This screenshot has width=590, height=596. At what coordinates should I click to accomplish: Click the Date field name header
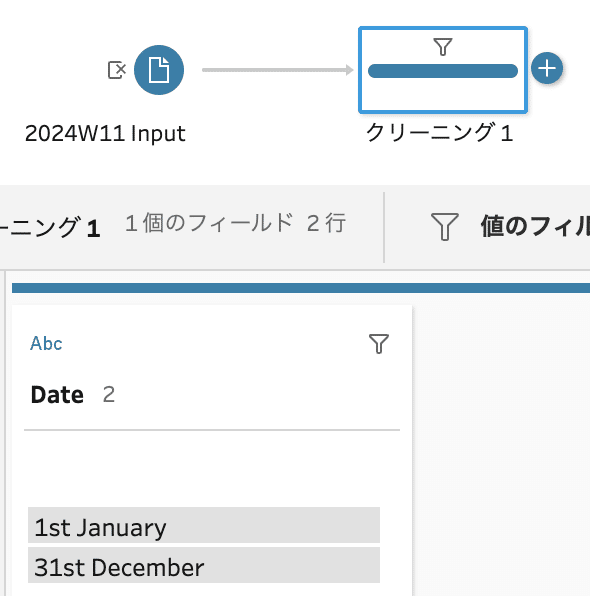click(x=57, y=395)
